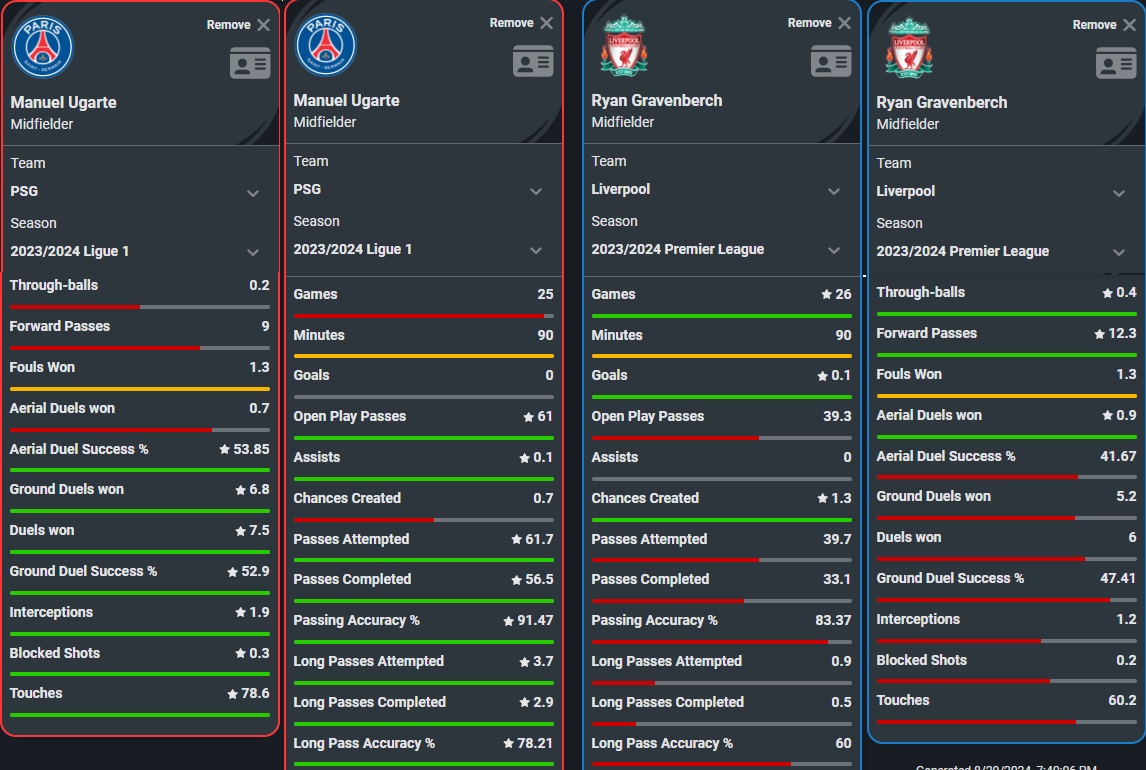Click Liverpool crest in the third panel

[623, 46]
